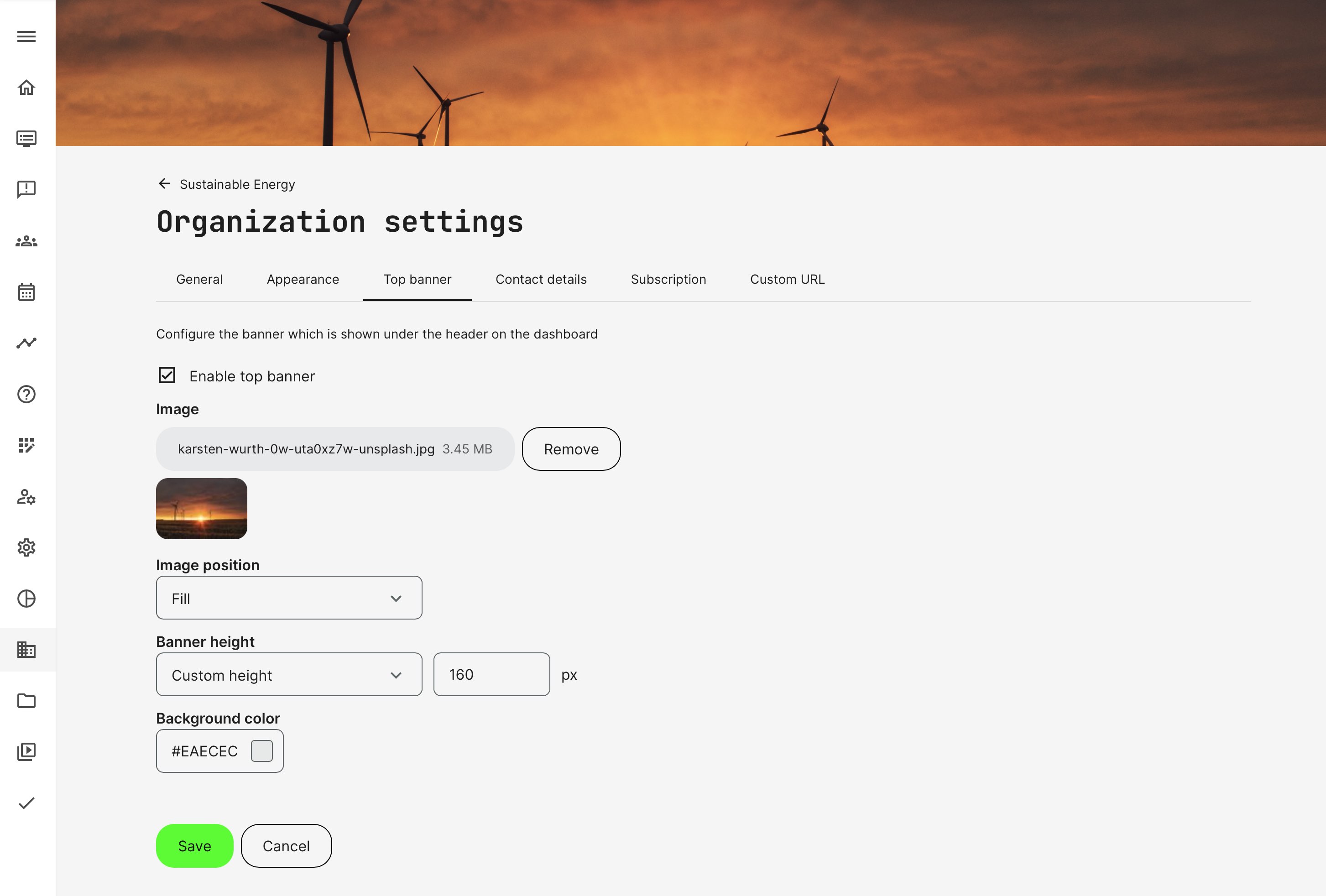This screenshot has height=896, width=1326.
Task: Open the people group icon in sidebar
Action: tap(26, 241)
